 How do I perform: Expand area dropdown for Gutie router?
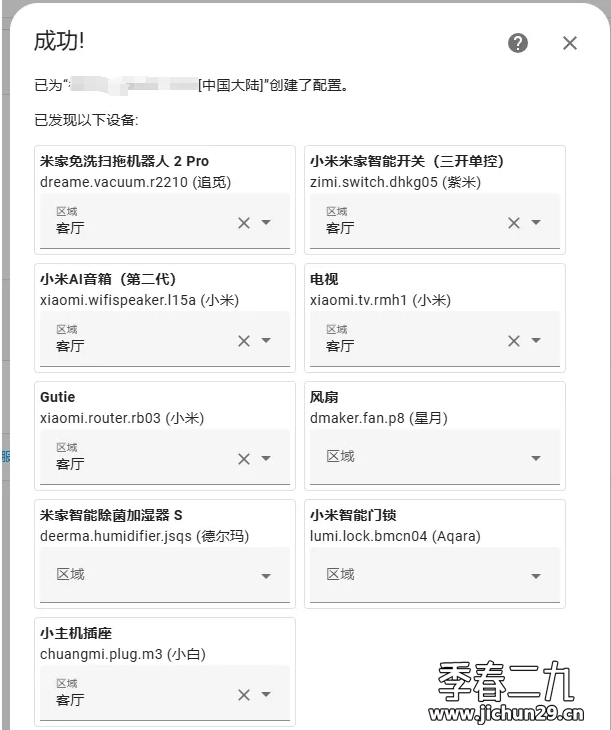pos(266,459)
